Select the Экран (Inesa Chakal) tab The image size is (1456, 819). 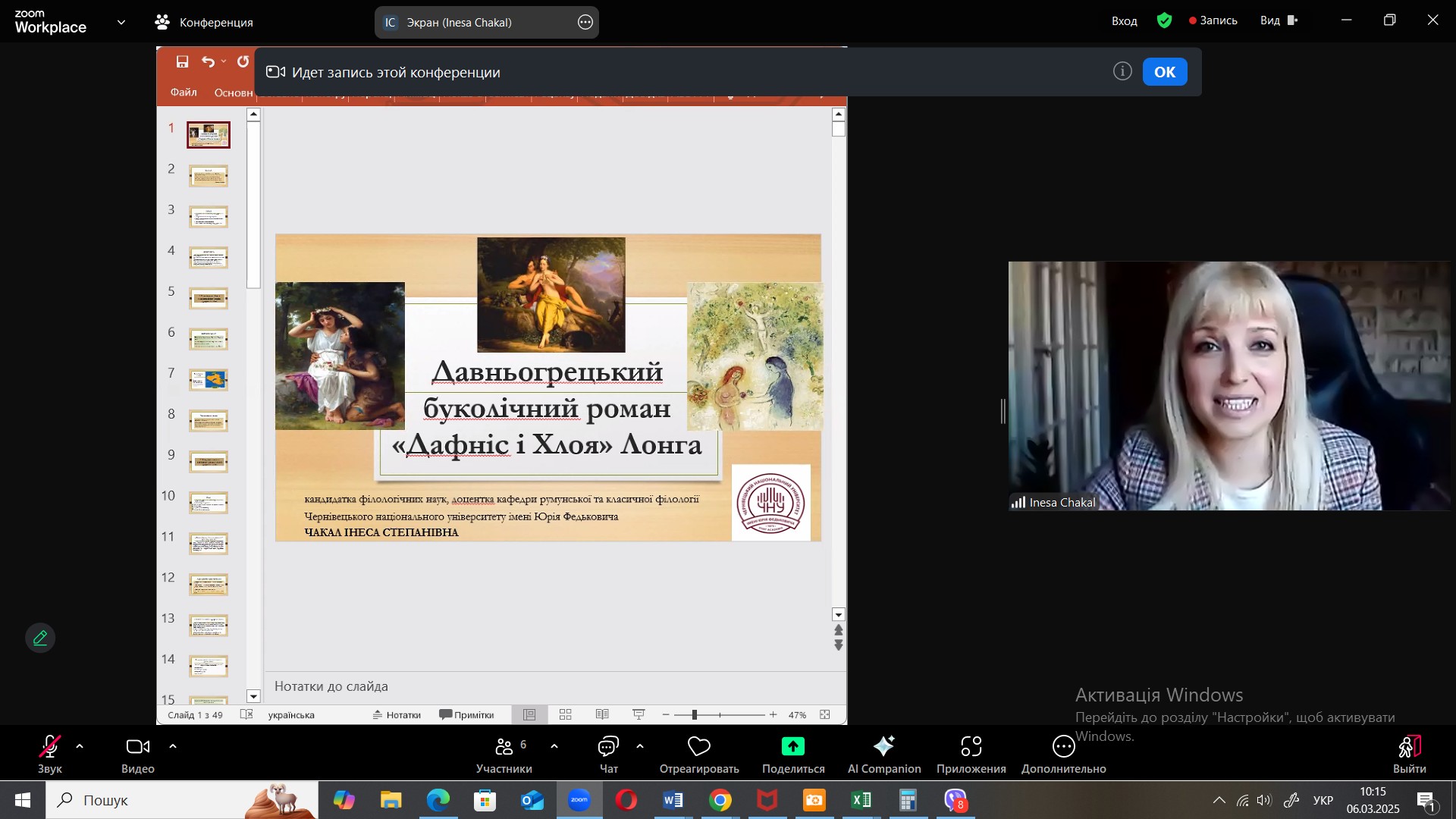coord(487,23)
